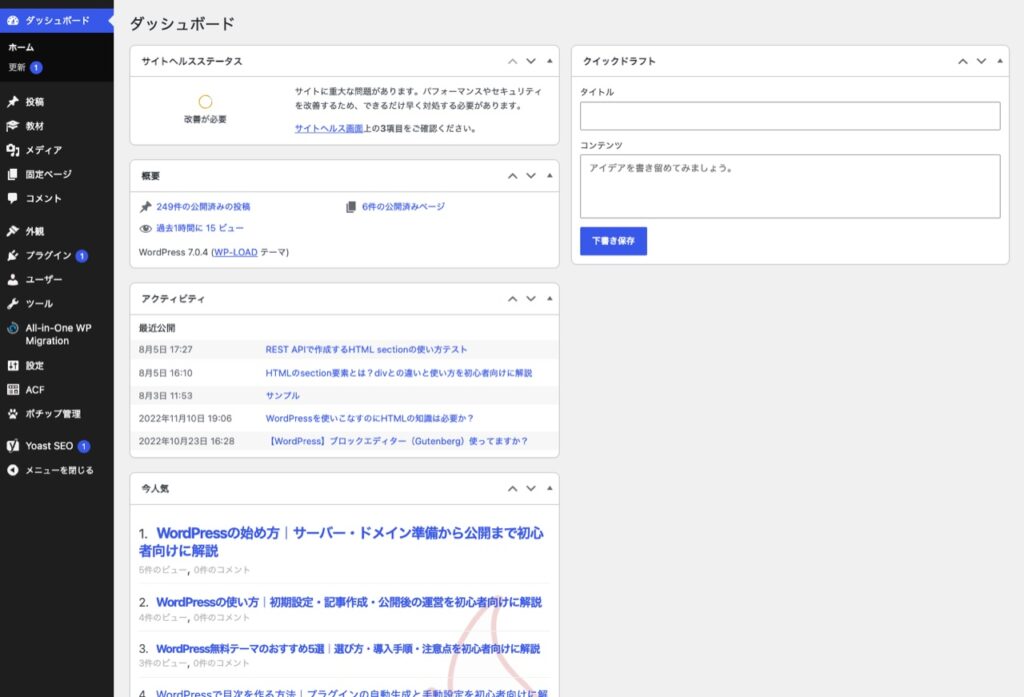Collapse the 概要 panel

point(549,176)
